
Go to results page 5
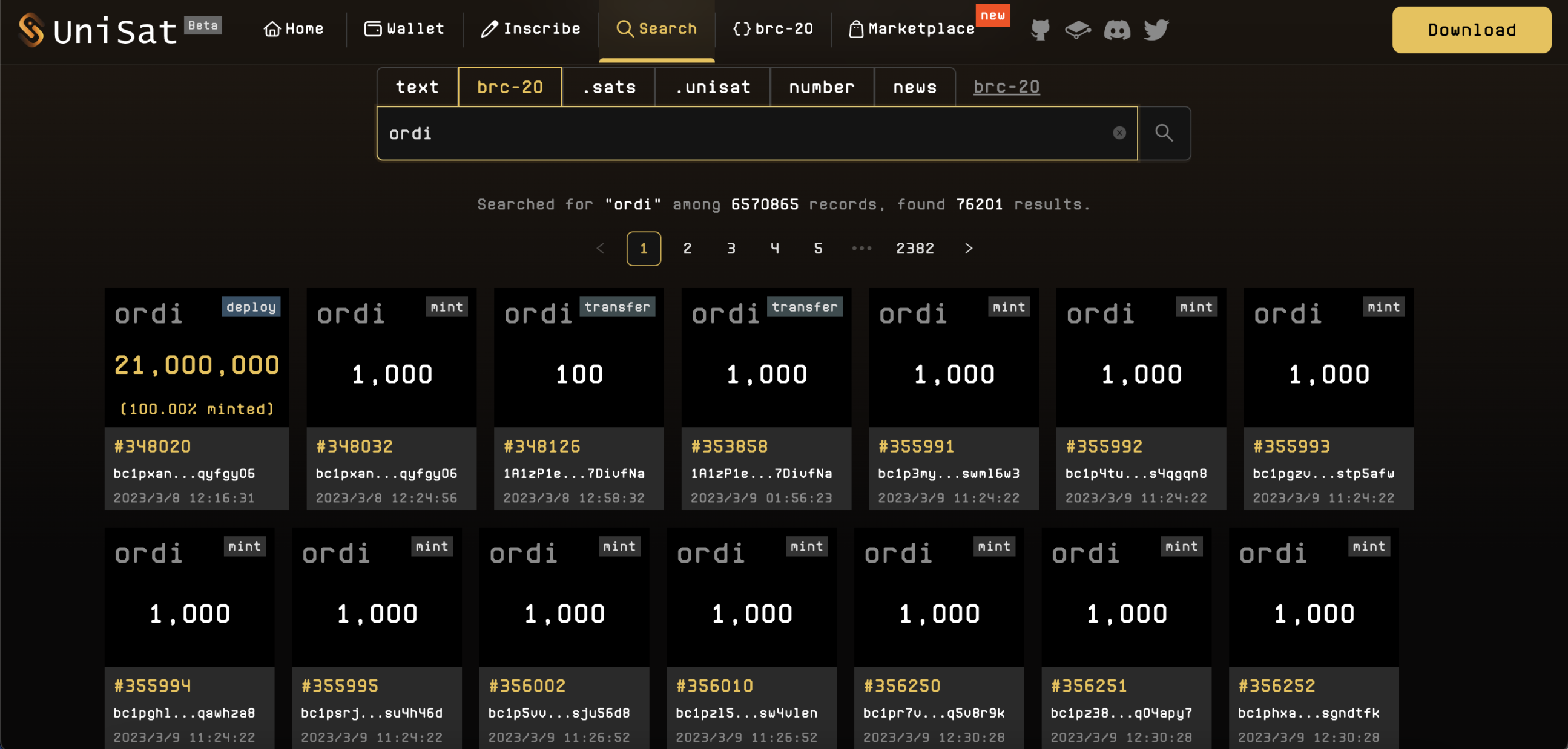(x=818, y=248)
